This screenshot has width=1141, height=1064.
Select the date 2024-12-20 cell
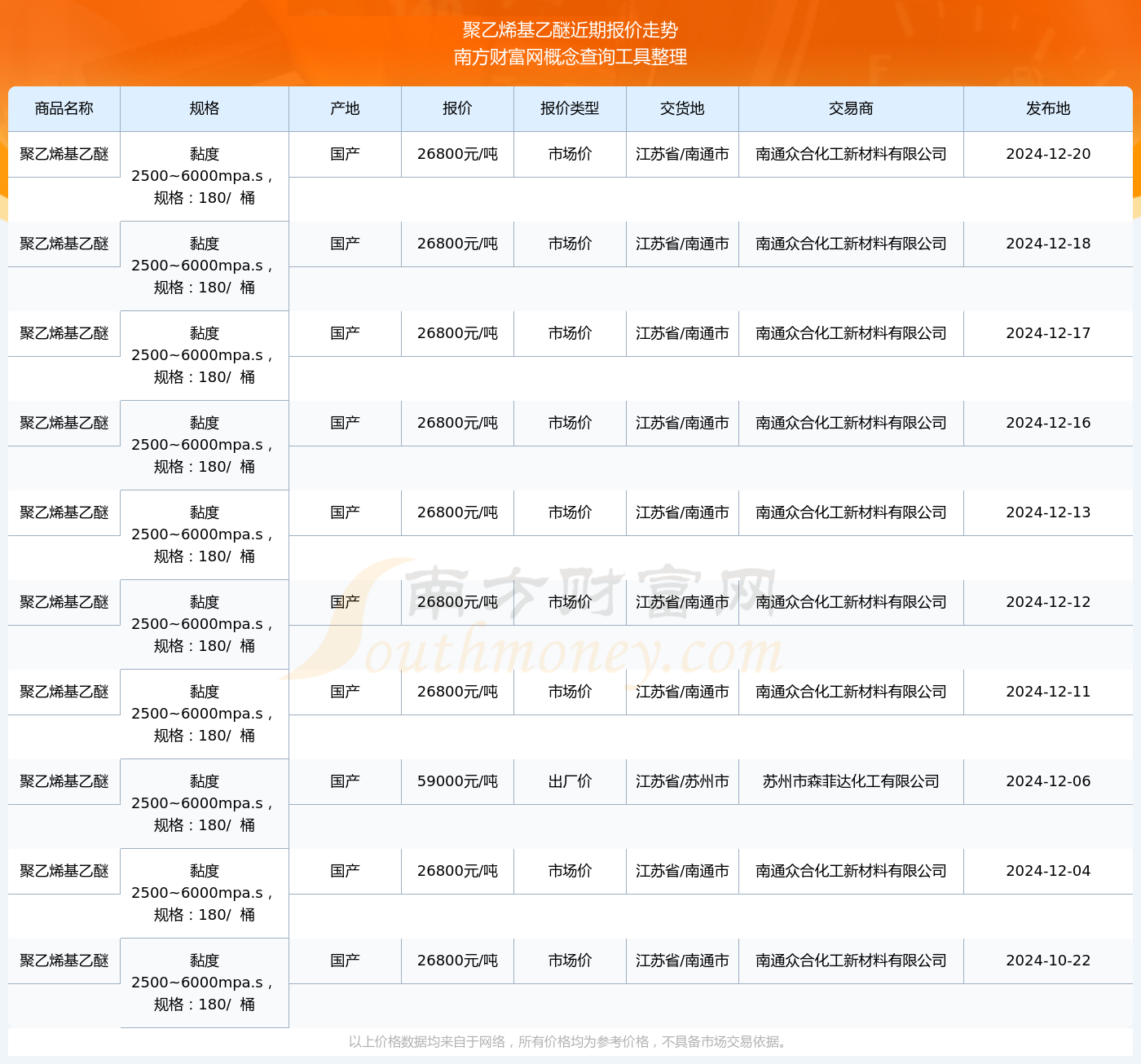pyautogui.click(x=1048, y=154)
